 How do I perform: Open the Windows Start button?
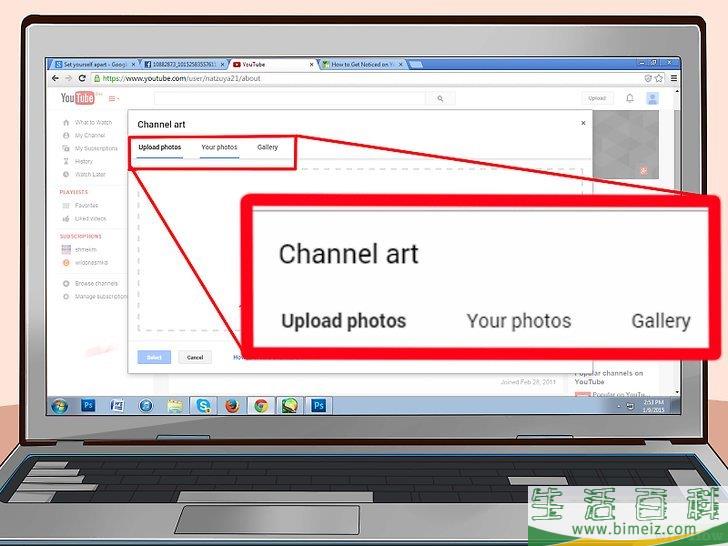[59, 406]
